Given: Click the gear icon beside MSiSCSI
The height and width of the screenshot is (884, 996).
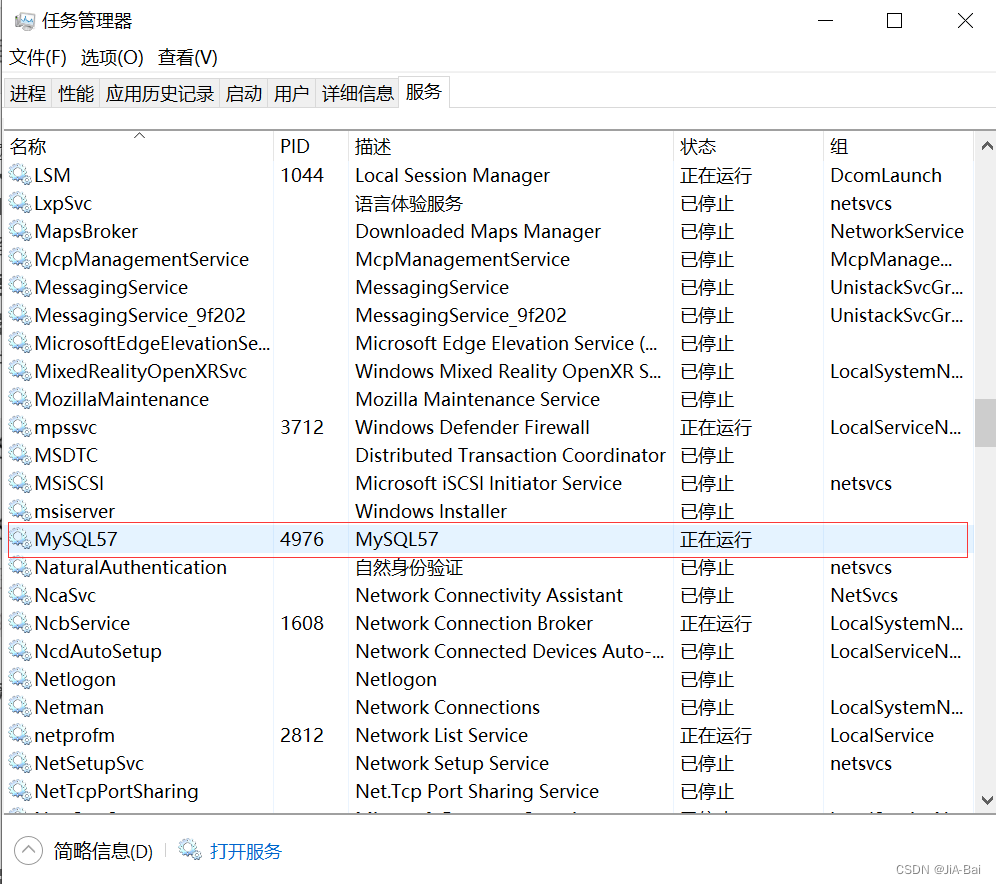Looking at the screenshot, I should pyautogui.click(x=20, y=483).
